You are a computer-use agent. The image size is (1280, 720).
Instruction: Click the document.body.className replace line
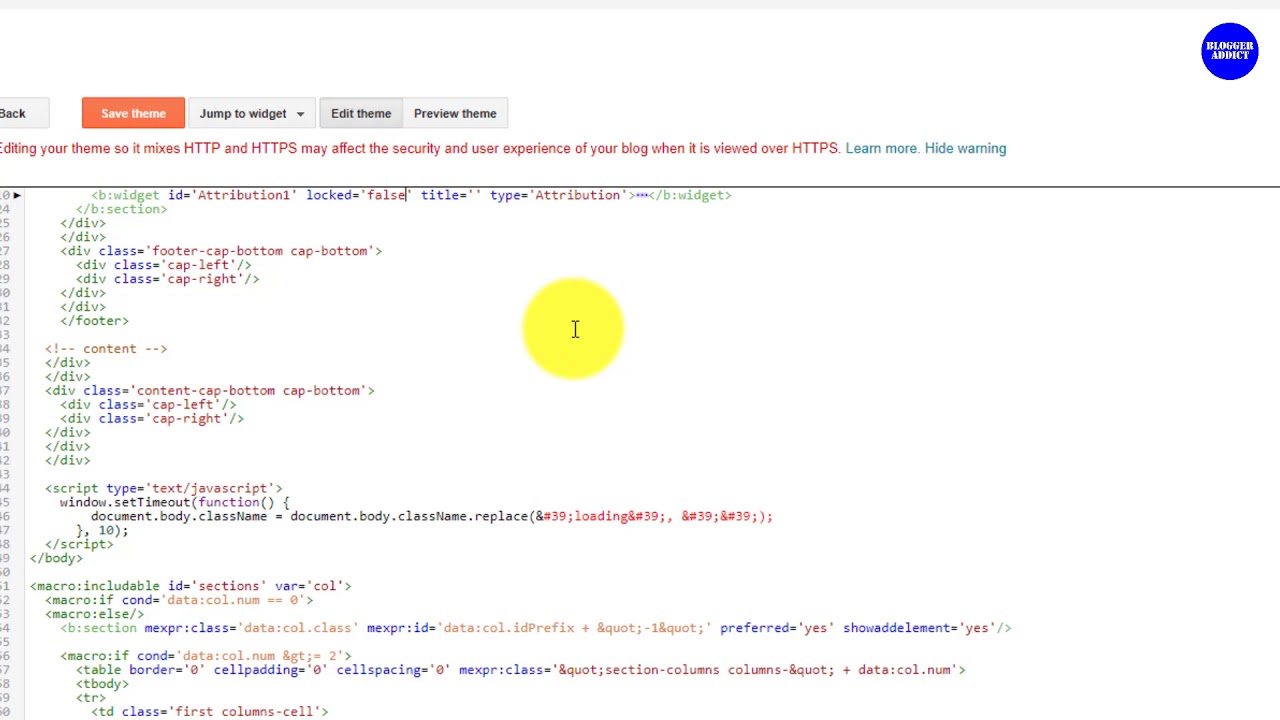coord(432,517)
